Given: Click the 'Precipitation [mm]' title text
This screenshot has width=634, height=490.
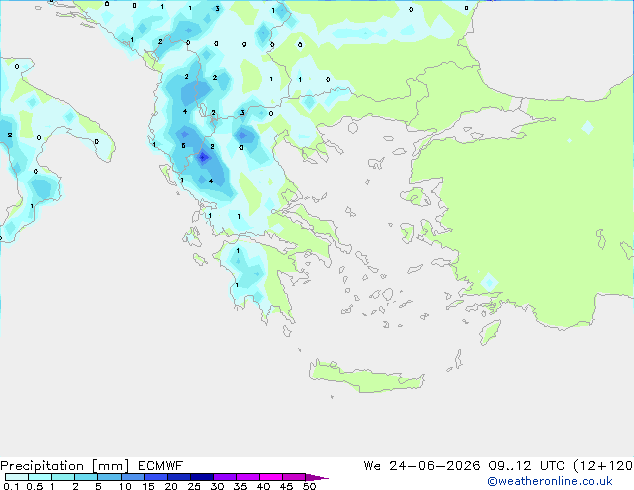Looking at the screenshot, I should click(65, 466).
